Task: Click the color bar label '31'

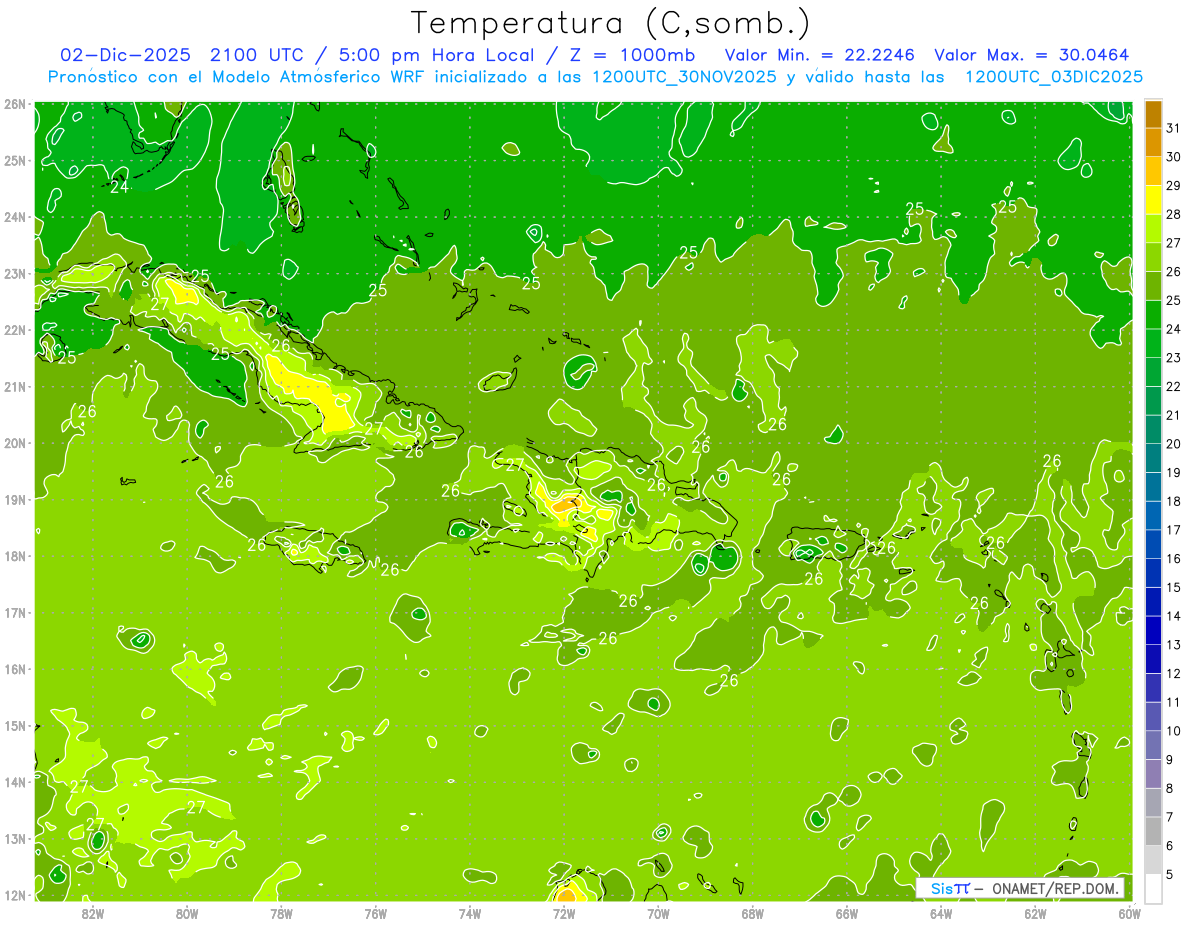Action: click(x=1174, y=128)
